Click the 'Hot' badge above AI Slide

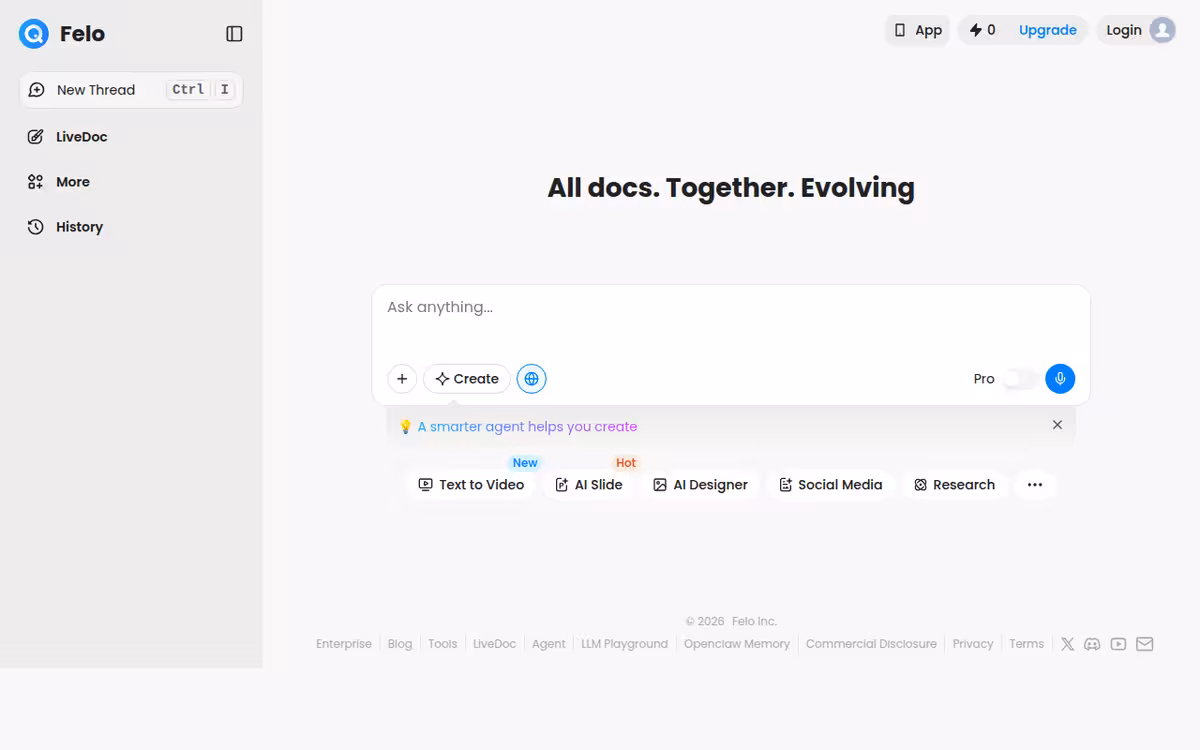pos(626,463)
